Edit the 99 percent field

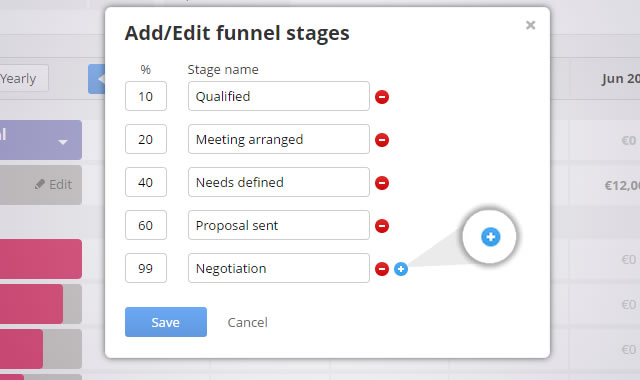(146, 268)
